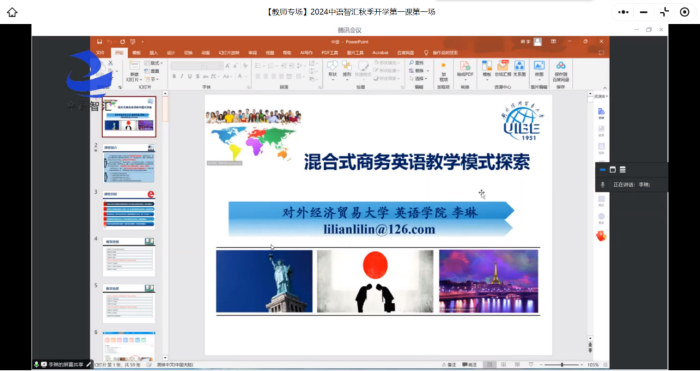Toggle Normal view in the status bar
This screenshot has width=700, height=371.
[490, 365]
